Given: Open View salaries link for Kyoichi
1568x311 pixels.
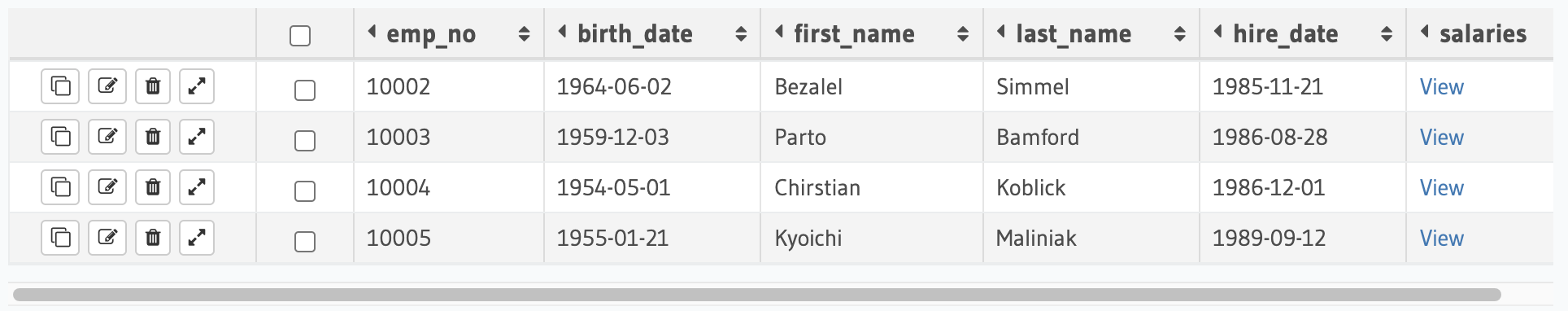Looking at the screenshot, I should pyautogui.click(x=1441, y=239).
